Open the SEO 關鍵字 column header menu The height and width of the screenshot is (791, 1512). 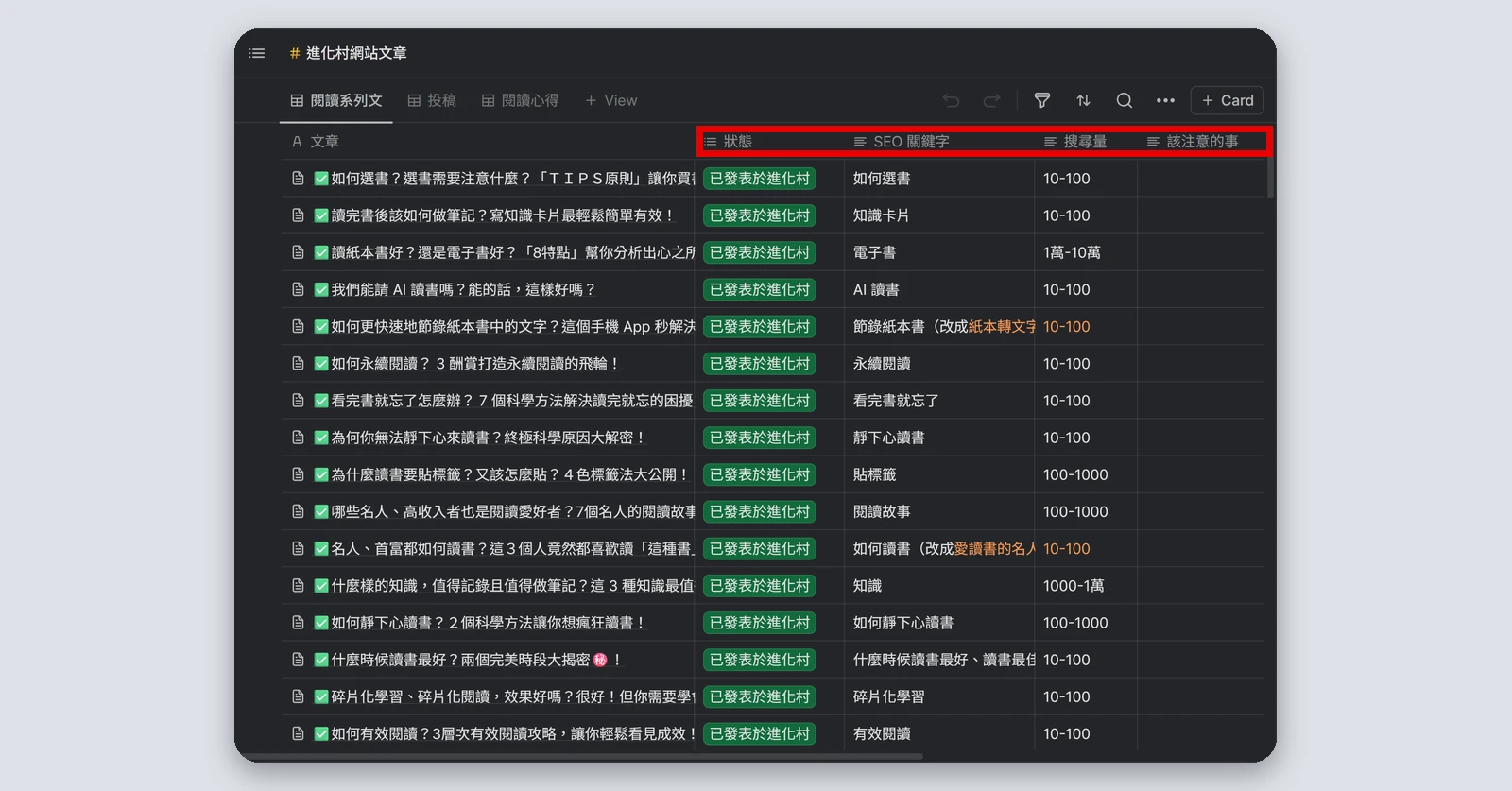click(x=902, y=142)
